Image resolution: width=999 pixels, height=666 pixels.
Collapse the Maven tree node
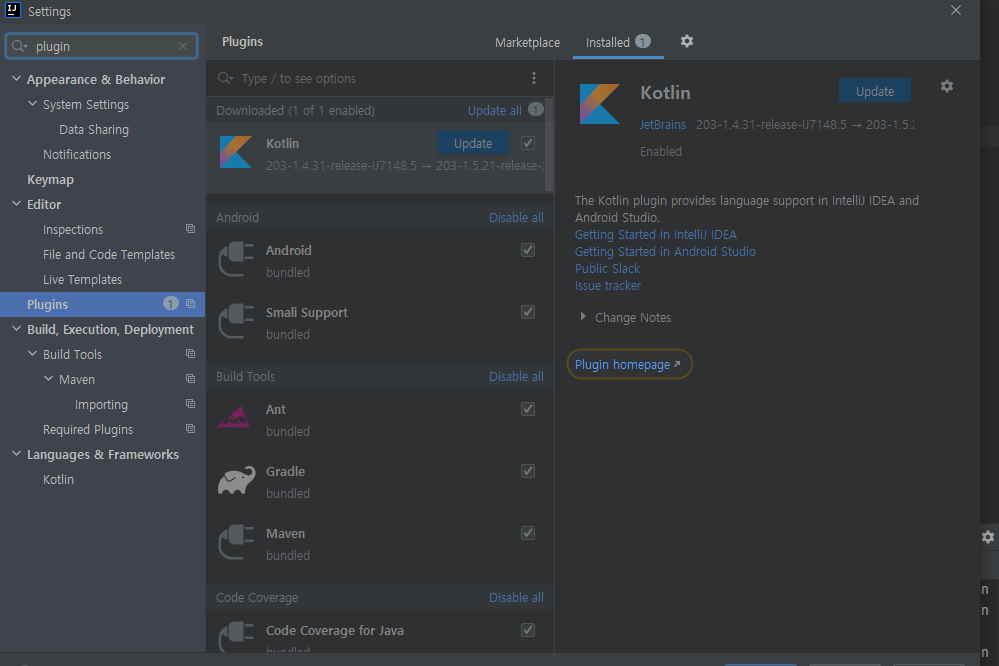tap(48, 378)
